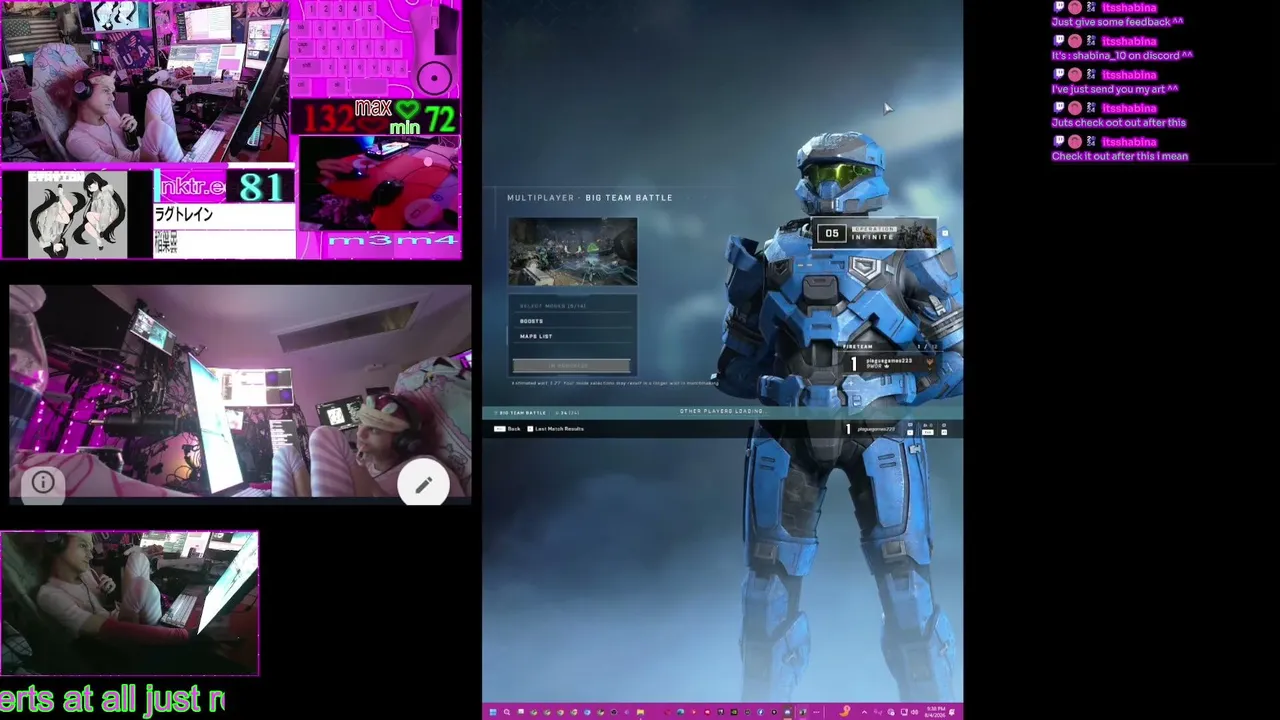The image size is (1280, 720).
Task: Click the counter showing 81
Action: pyautogui.click(x=261, y=186)
